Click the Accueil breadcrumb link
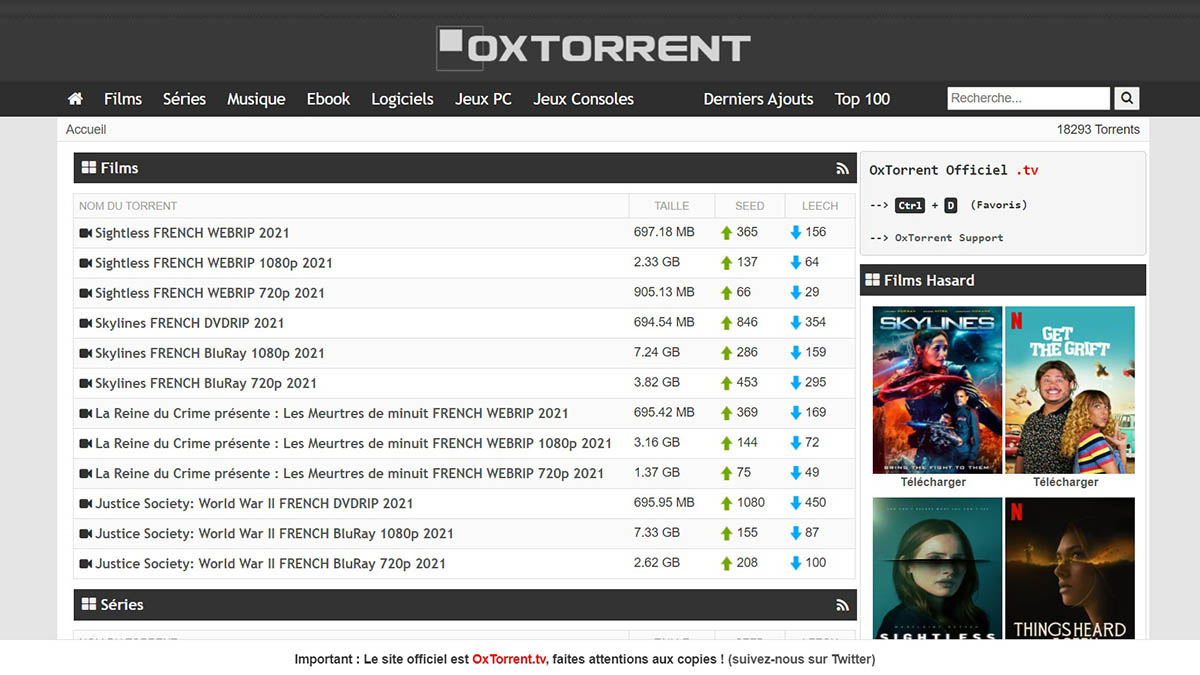Screen dimensions: 1200x675 [86, 129]
